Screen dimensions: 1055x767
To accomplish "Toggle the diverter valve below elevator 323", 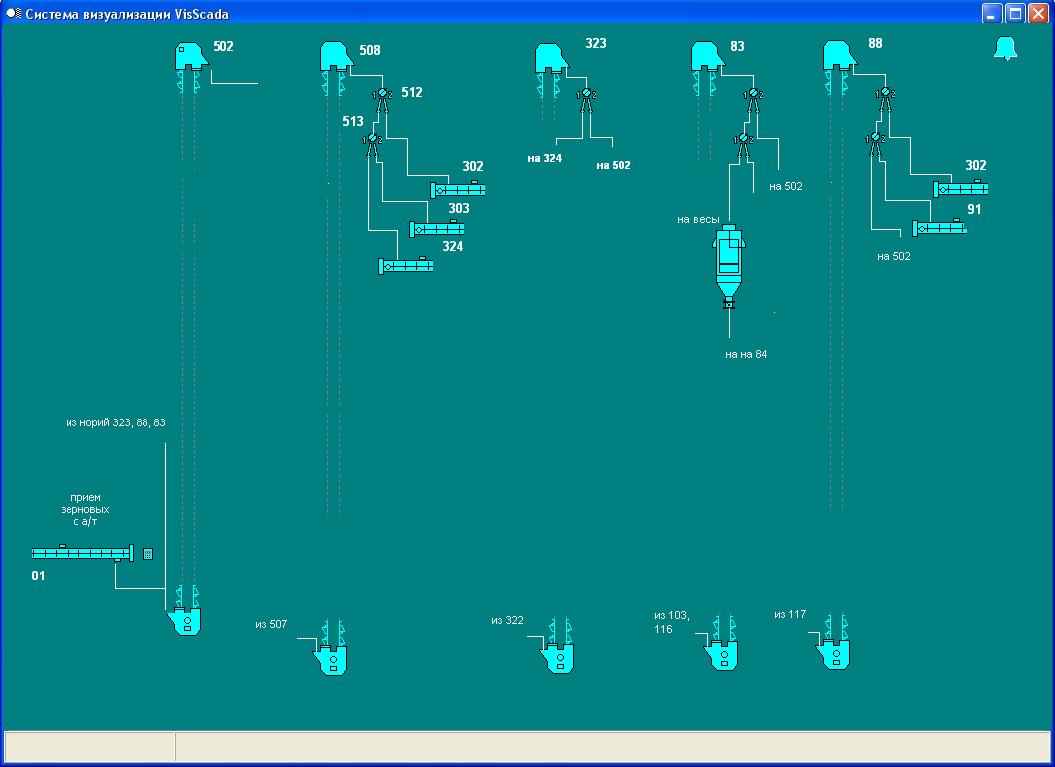I will click(x=586, y=96).
